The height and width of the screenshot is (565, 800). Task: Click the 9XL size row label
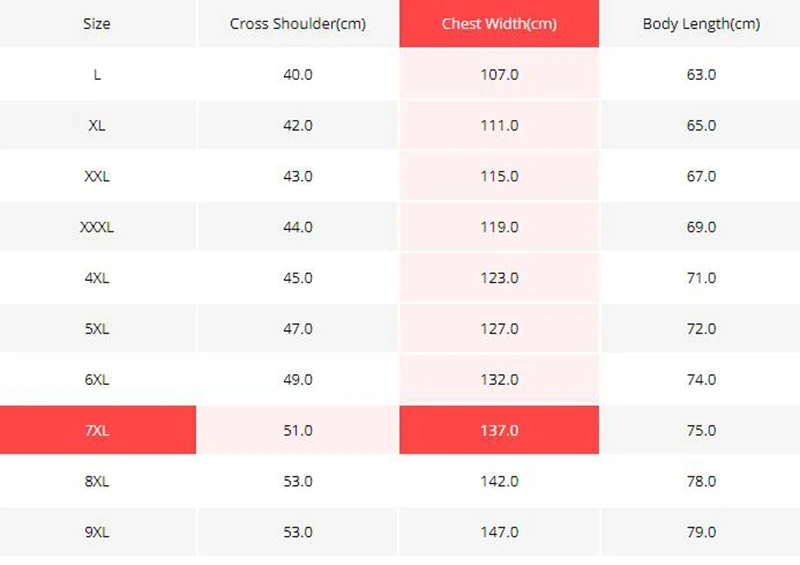(97, 532)
